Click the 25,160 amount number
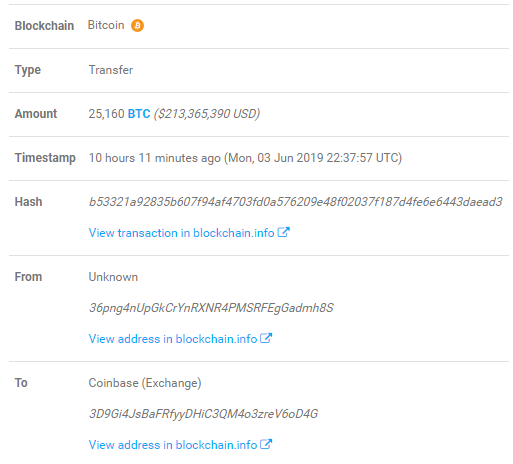513x464 pixels. pyautogui.click(x=106, y=114)
